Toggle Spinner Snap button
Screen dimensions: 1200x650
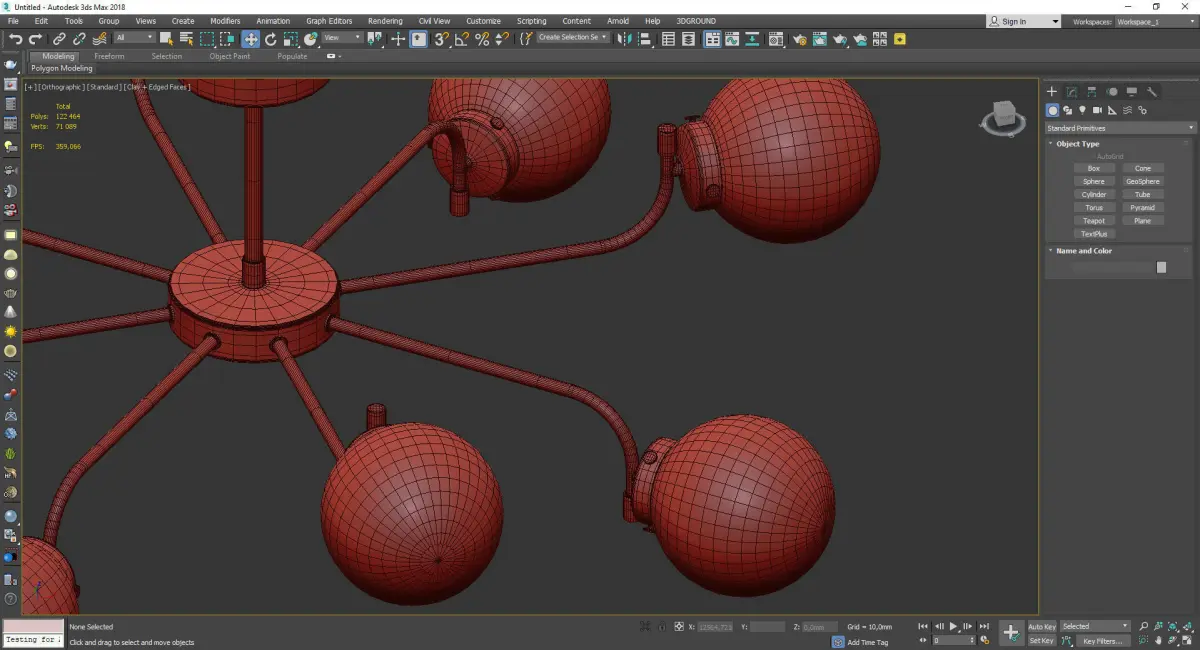pyautogui.click(x=501, y=39)
